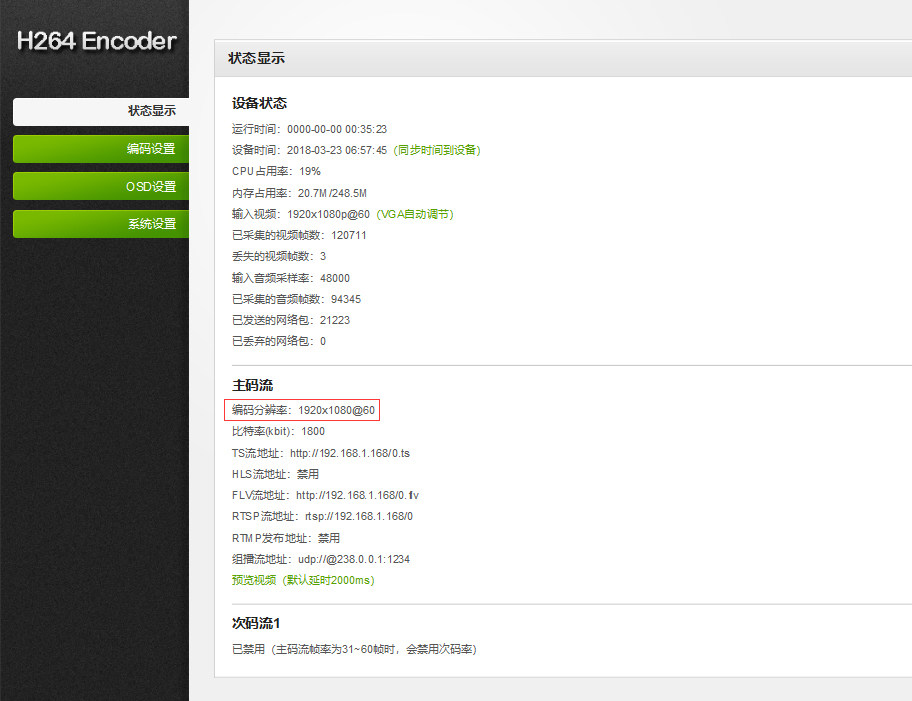Select the FLV流地址 http://192.168.1.168/0.flv text

point(325,495)
